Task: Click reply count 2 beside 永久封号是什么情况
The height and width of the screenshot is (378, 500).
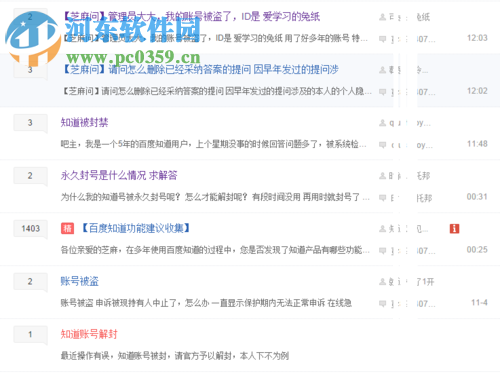Action: (30, 176)
